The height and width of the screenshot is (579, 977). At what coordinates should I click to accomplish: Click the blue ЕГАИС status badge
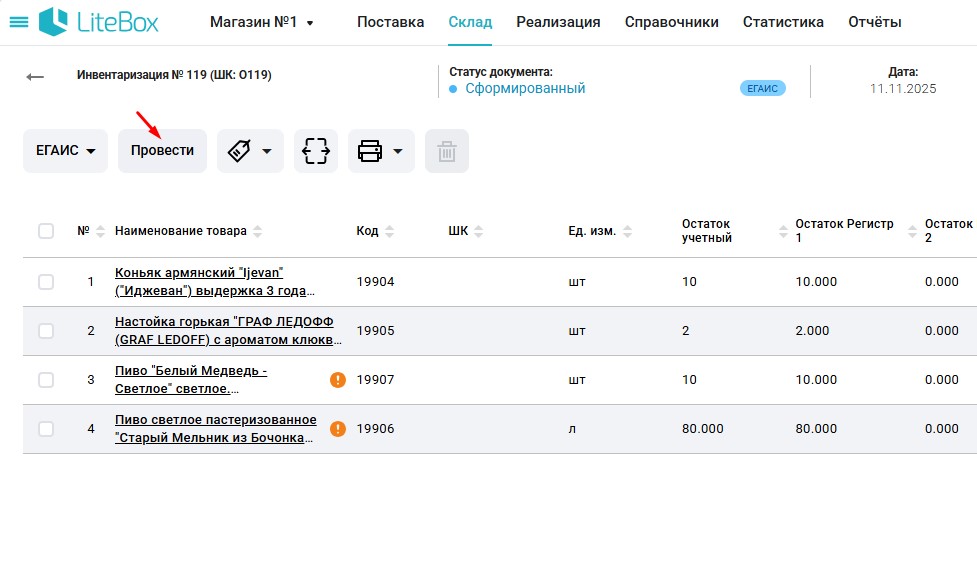tap(762, 88)
